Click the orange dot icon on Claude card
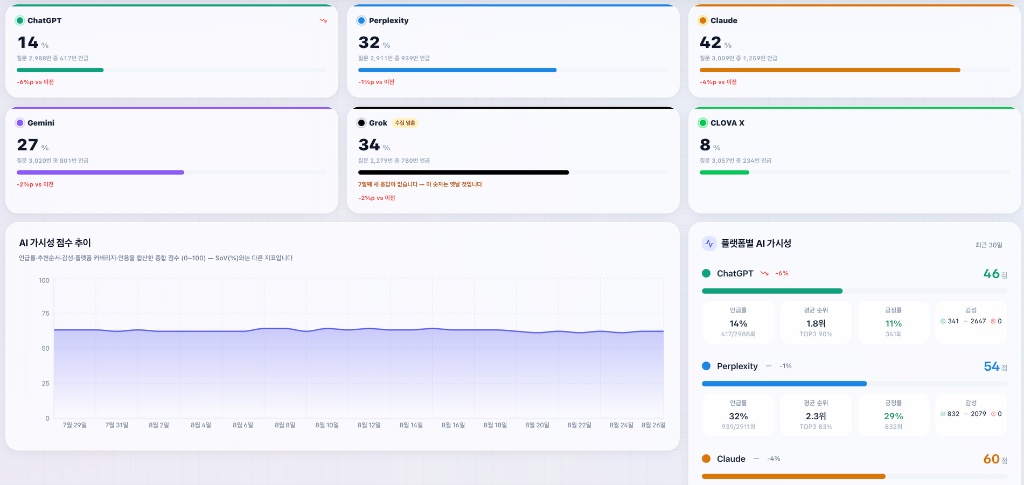Screen dimensions: 1024x485 tap(703, 20)
